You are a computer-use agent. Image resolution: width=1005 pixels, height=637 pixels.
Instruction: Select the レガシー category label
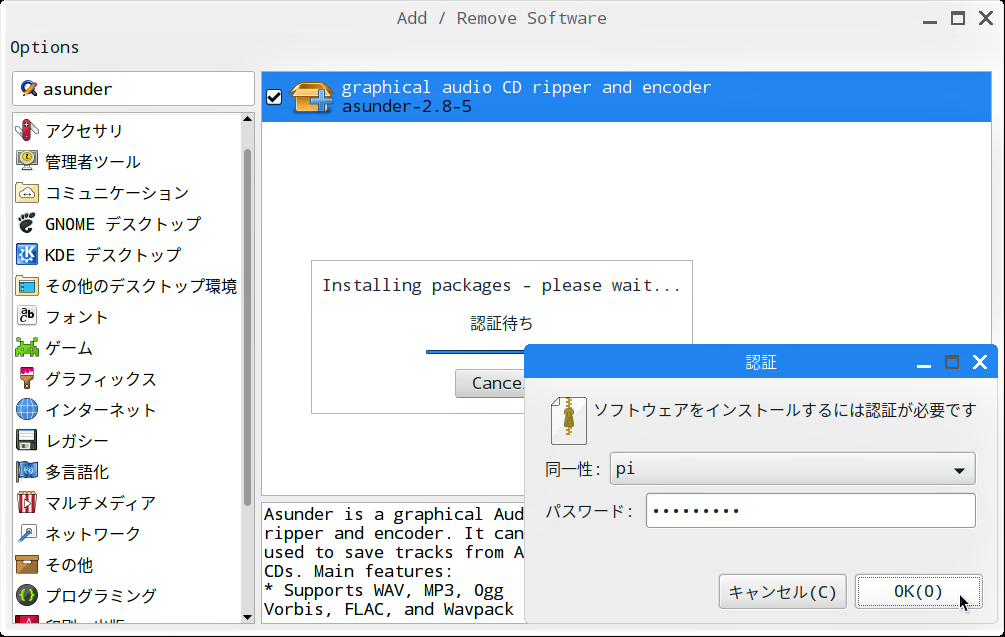pyautogui.click(x=76, y=441)
